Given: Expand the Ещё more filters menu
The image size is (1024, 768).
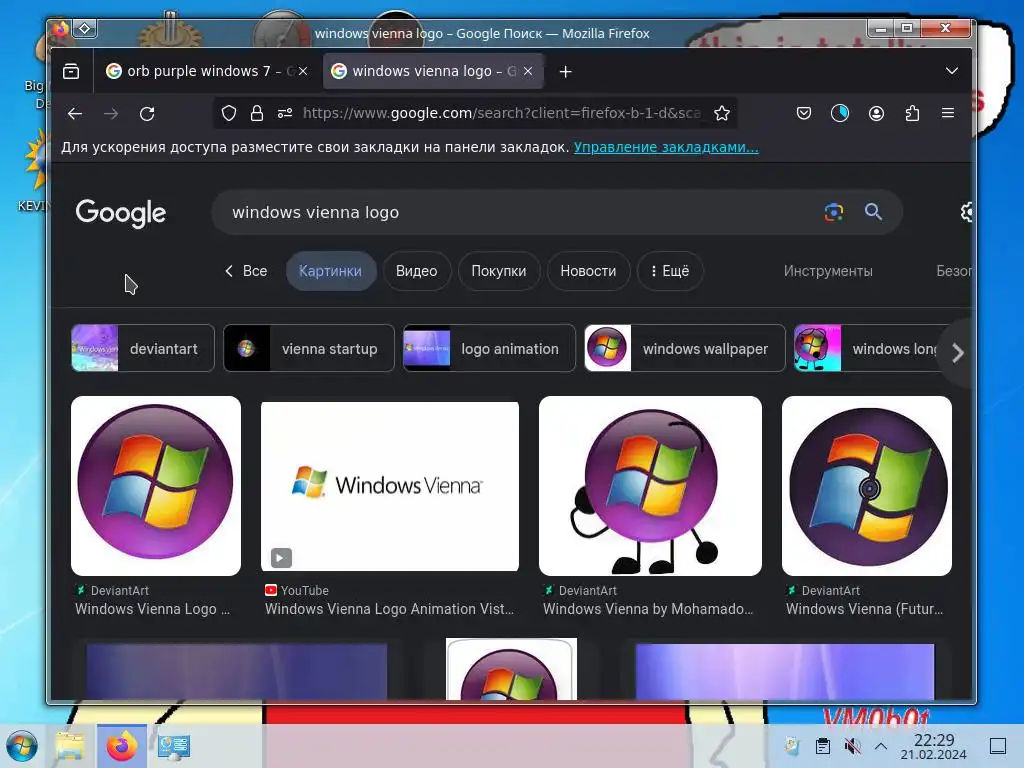Looking at the screenshot, I should 670,271.
